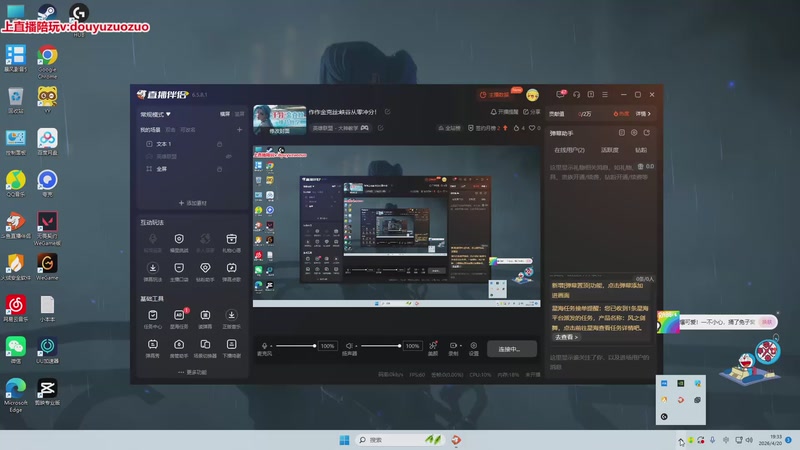Open the 礼物心愿 gift box icon
Viewport: 800px width, 450px height.
231,239
